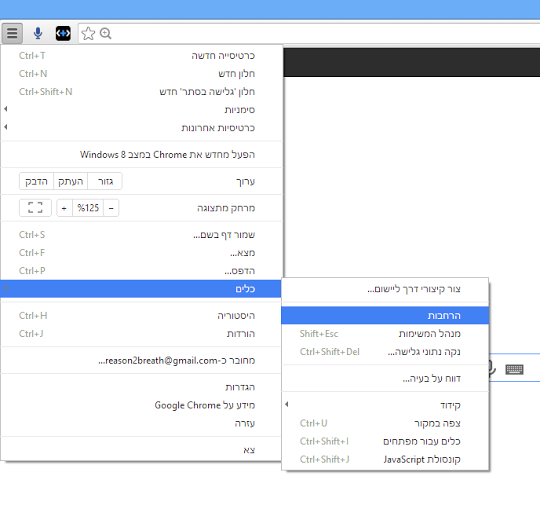This screenshot has height=509, width=540.
Task: Click the blue microphone extension icon
Action: (x=38, y=33)
